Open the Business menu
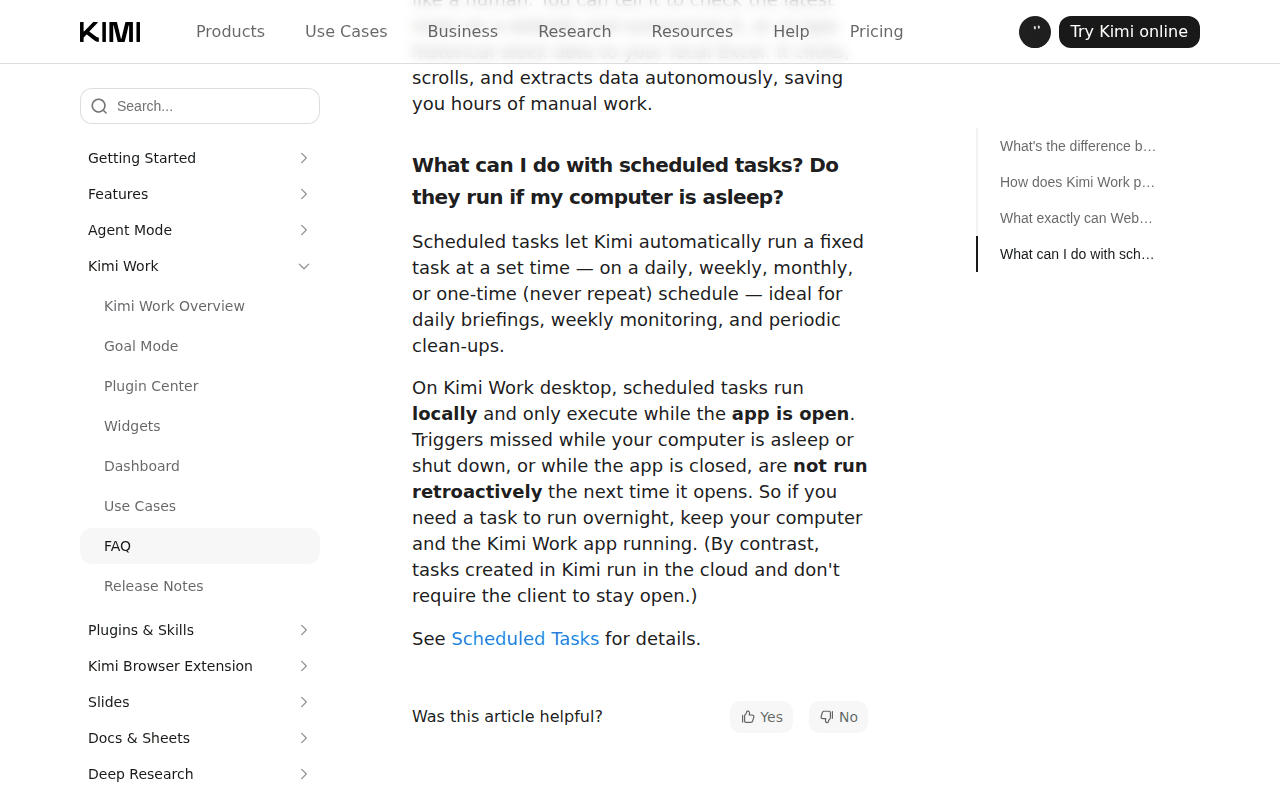Screen dimensions: 1280x800 click(463, 32)
